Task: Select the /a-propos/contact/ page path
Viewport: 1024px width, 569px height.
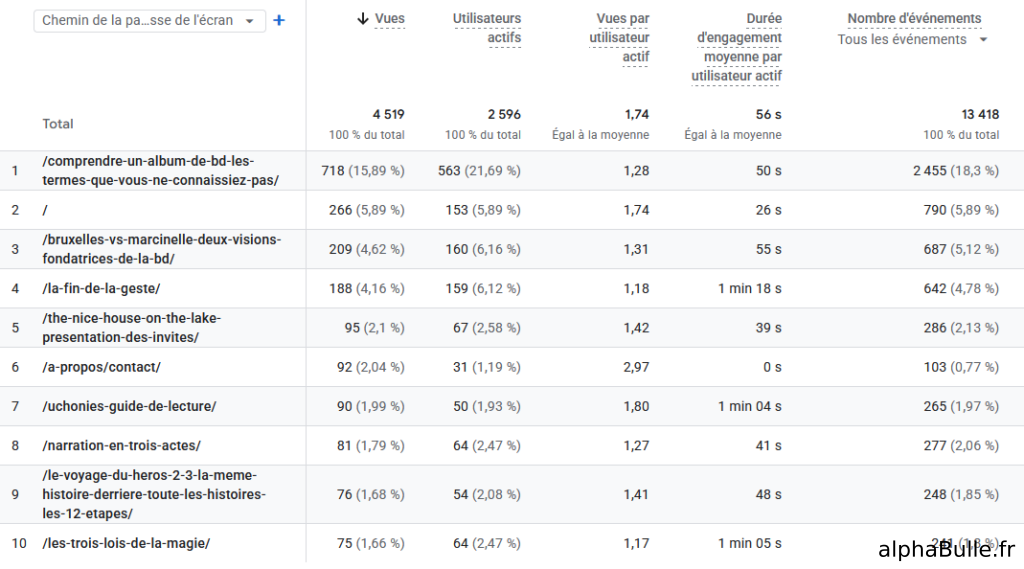Action: (x=101, y=367)
